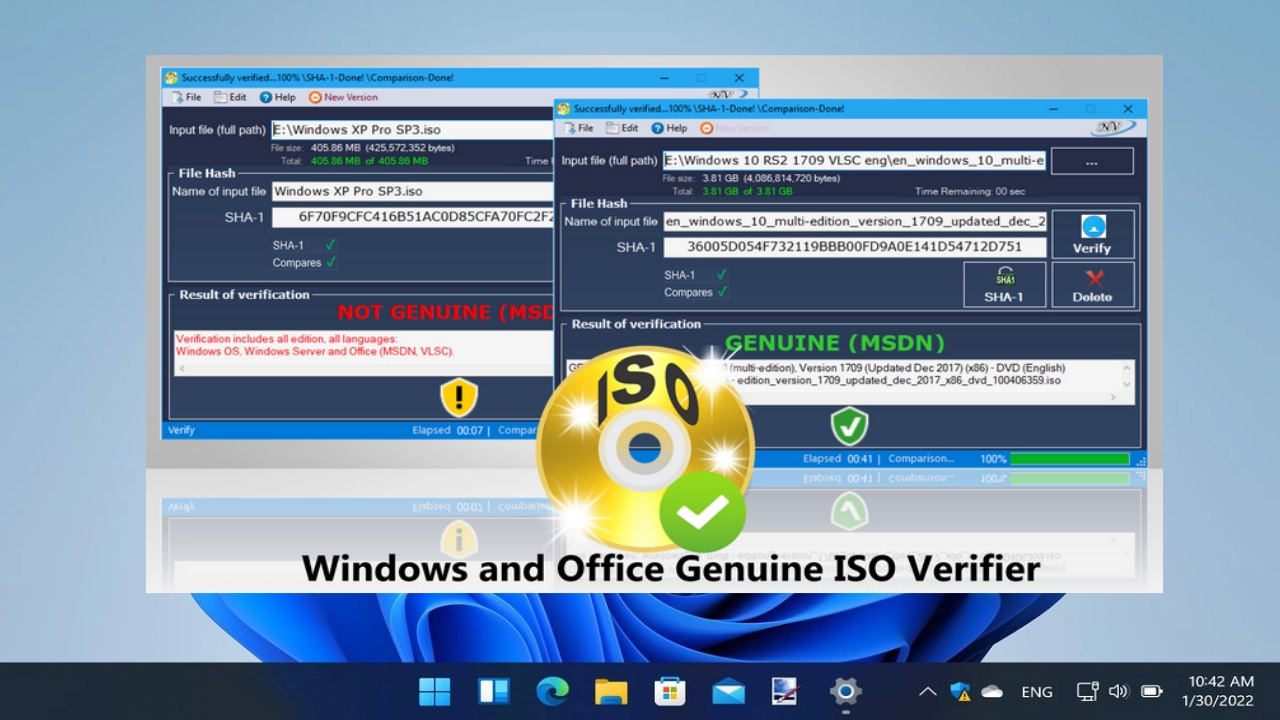Screen dimensions: 1280x720
Task: Click the green total 3.81 GB of 3.81 GB text
Action: tap(746, 191)
